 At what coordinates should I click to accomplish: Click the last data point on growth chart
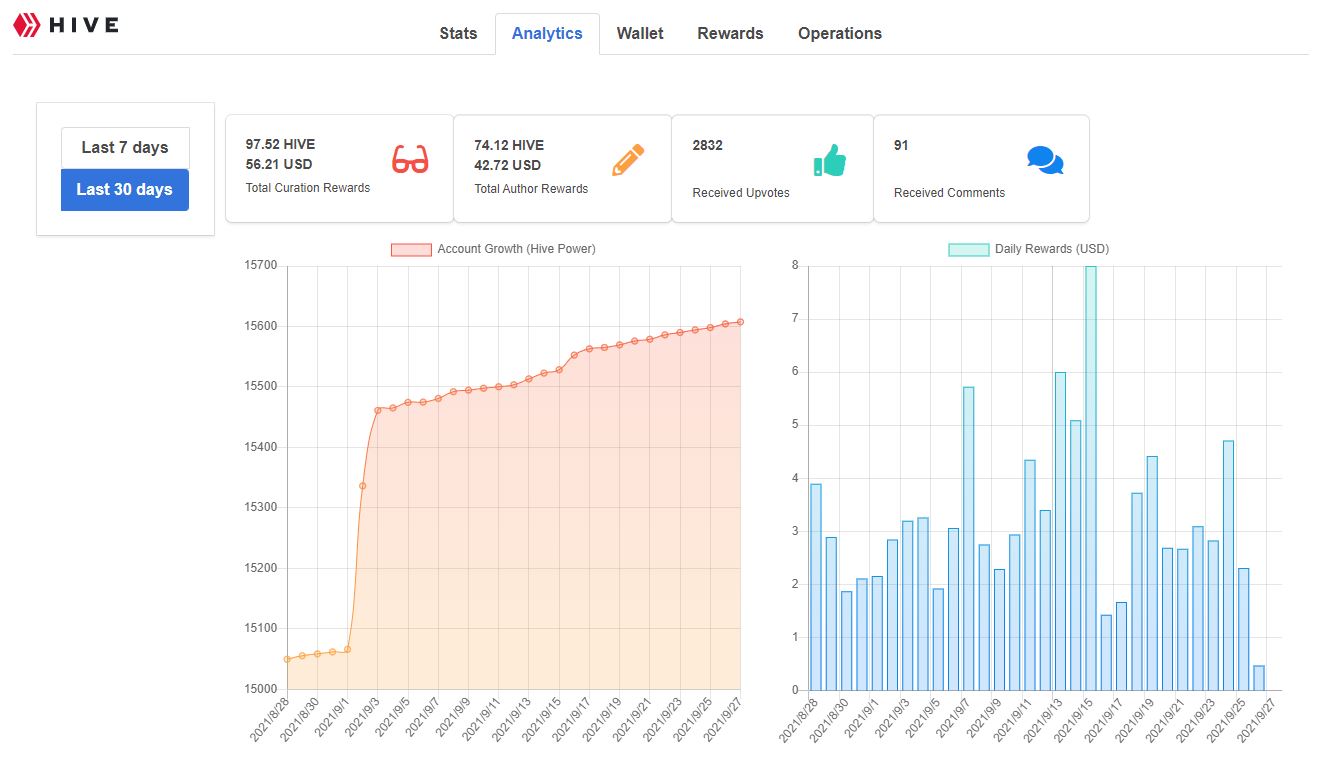click(x=740, y=322)
